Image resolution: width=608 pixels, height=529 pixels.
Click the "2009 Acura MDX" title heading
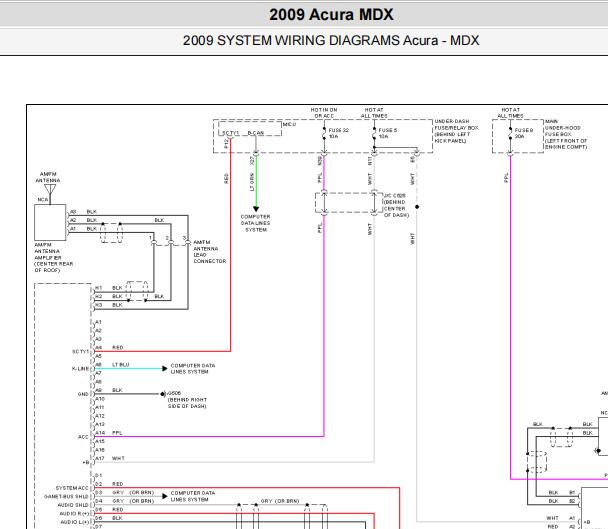(331, 15)
